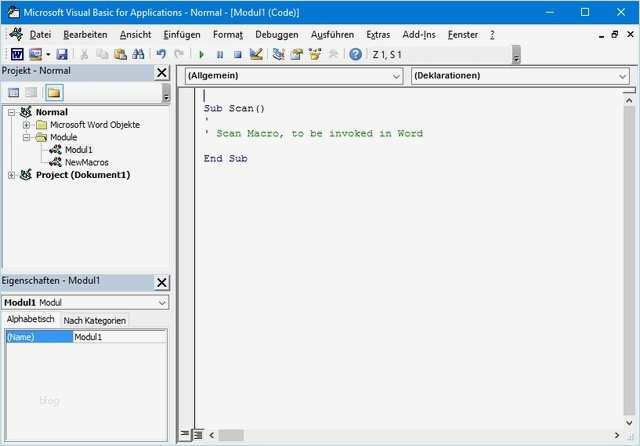Run the macro with the green play icon
Screen dimensions: 640x446
(201, 54)
